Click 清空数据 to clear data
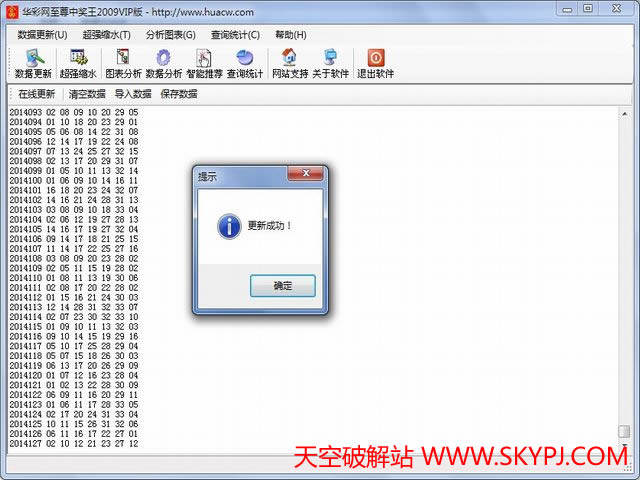 pos(87,94)
